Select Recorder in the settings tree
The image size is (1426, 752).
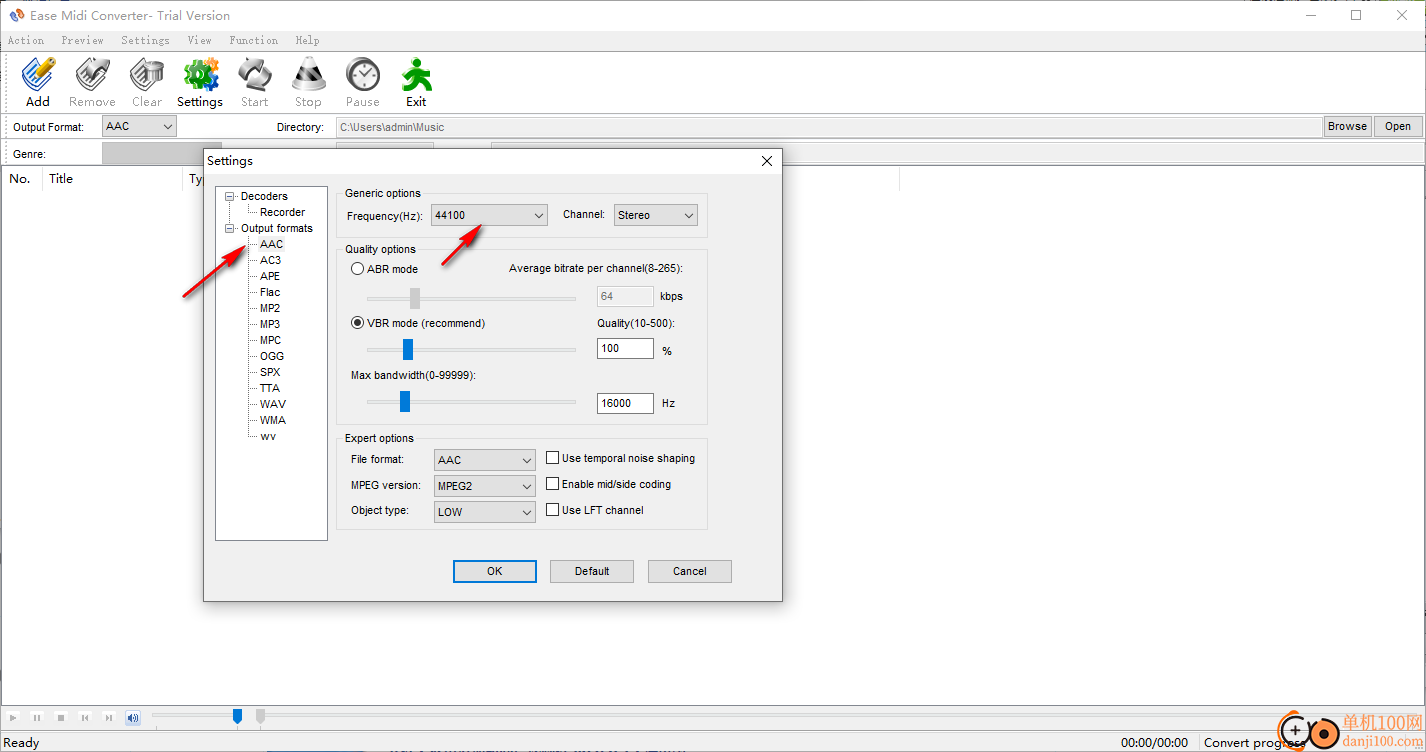[282, 212]
